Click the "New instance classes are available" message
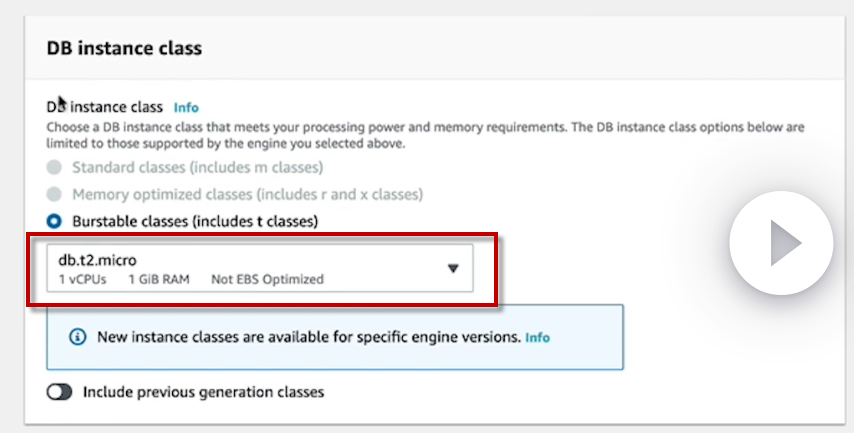This screenshot has height=433, width=854. [x=309, y=337]
